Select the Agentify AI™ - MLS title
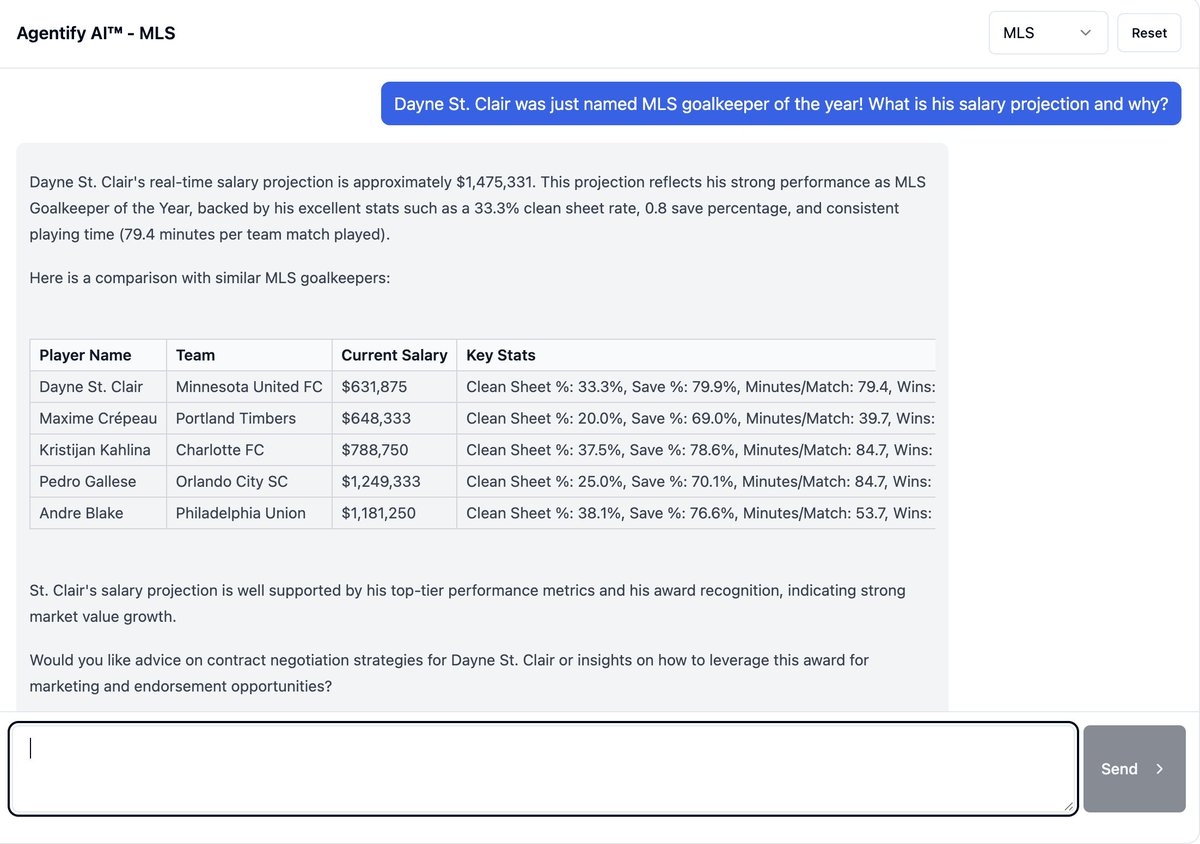The height and width of the screenshot is (844, 1200). pyautogui.click(x=96, y=32)
